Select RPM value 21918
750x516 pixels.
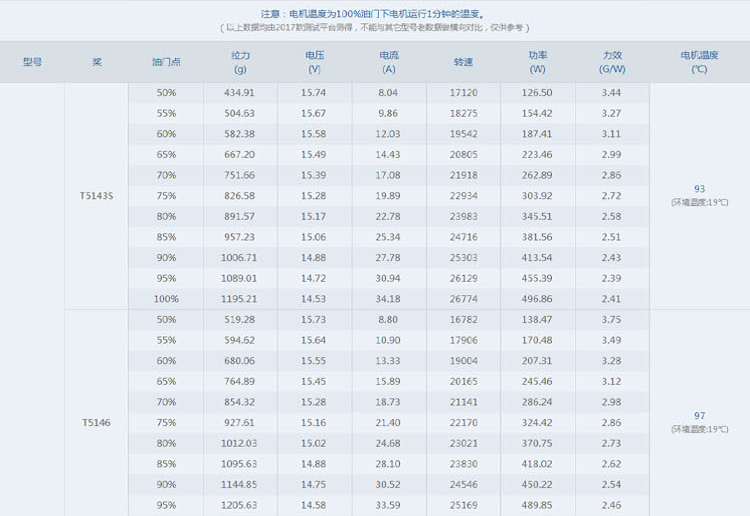click(463, 175)
